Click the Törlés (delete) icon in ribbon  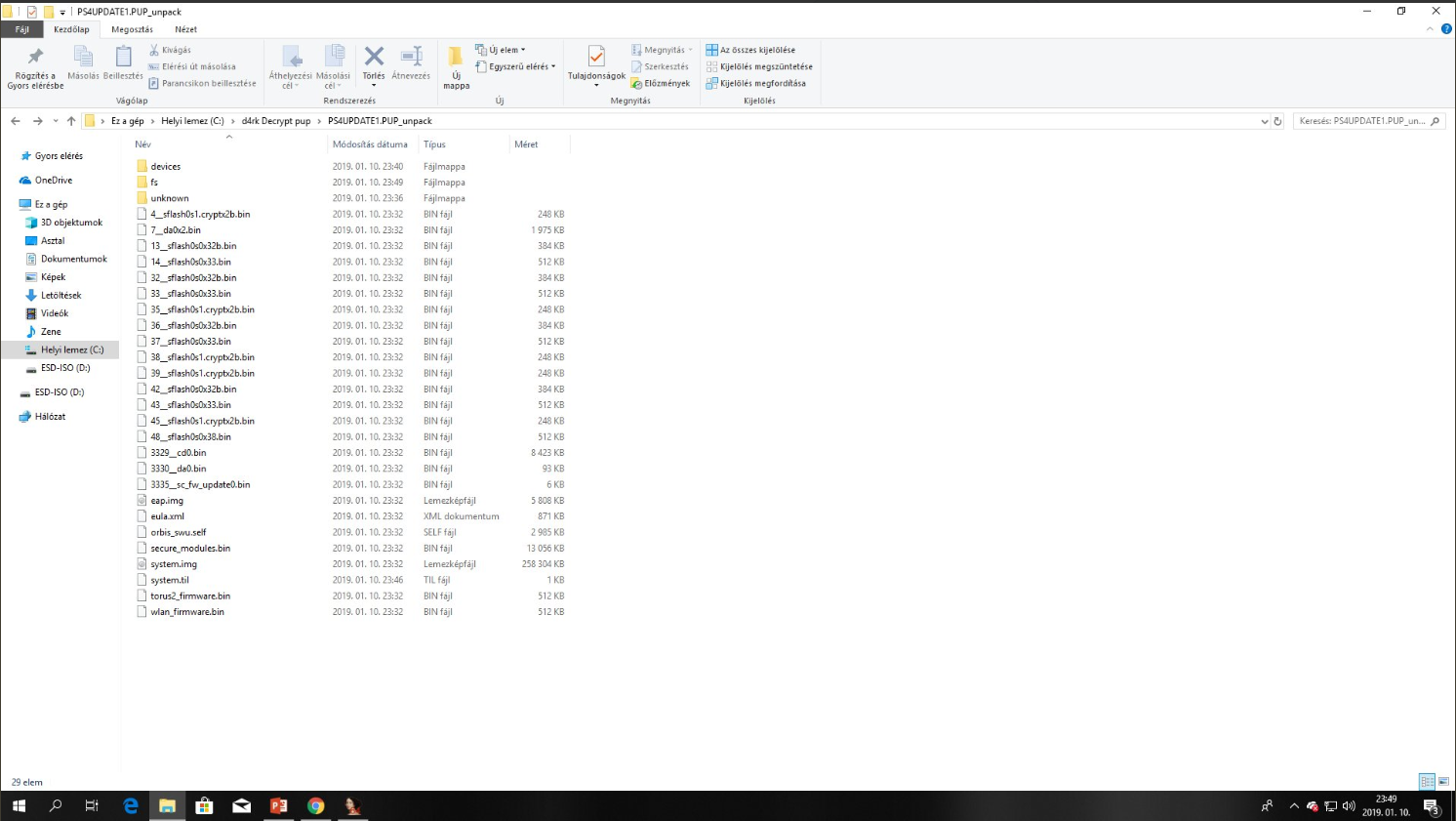pyautogui.click(x=374, y=59)
